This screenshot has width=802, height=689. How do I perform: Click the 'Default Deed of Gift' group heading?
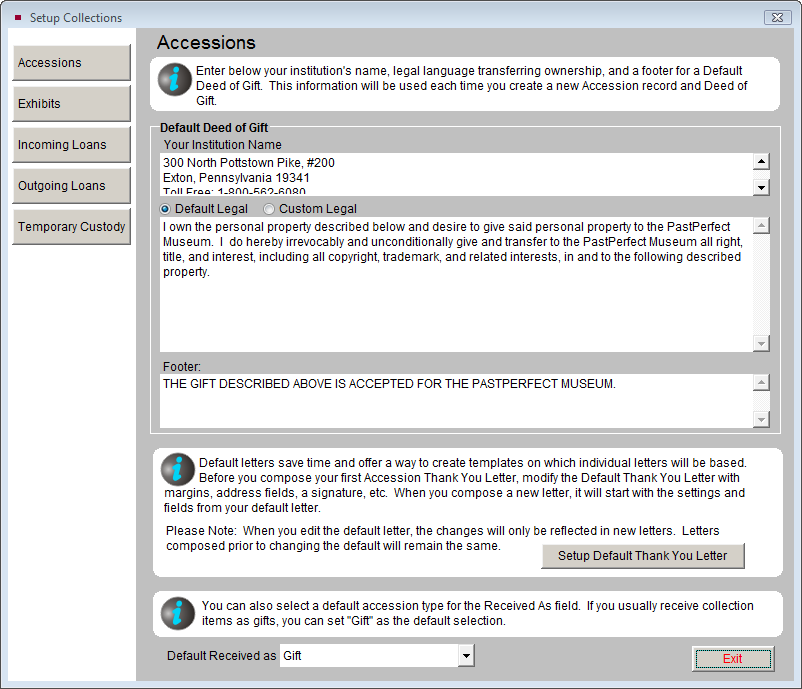tap(214, 127)
